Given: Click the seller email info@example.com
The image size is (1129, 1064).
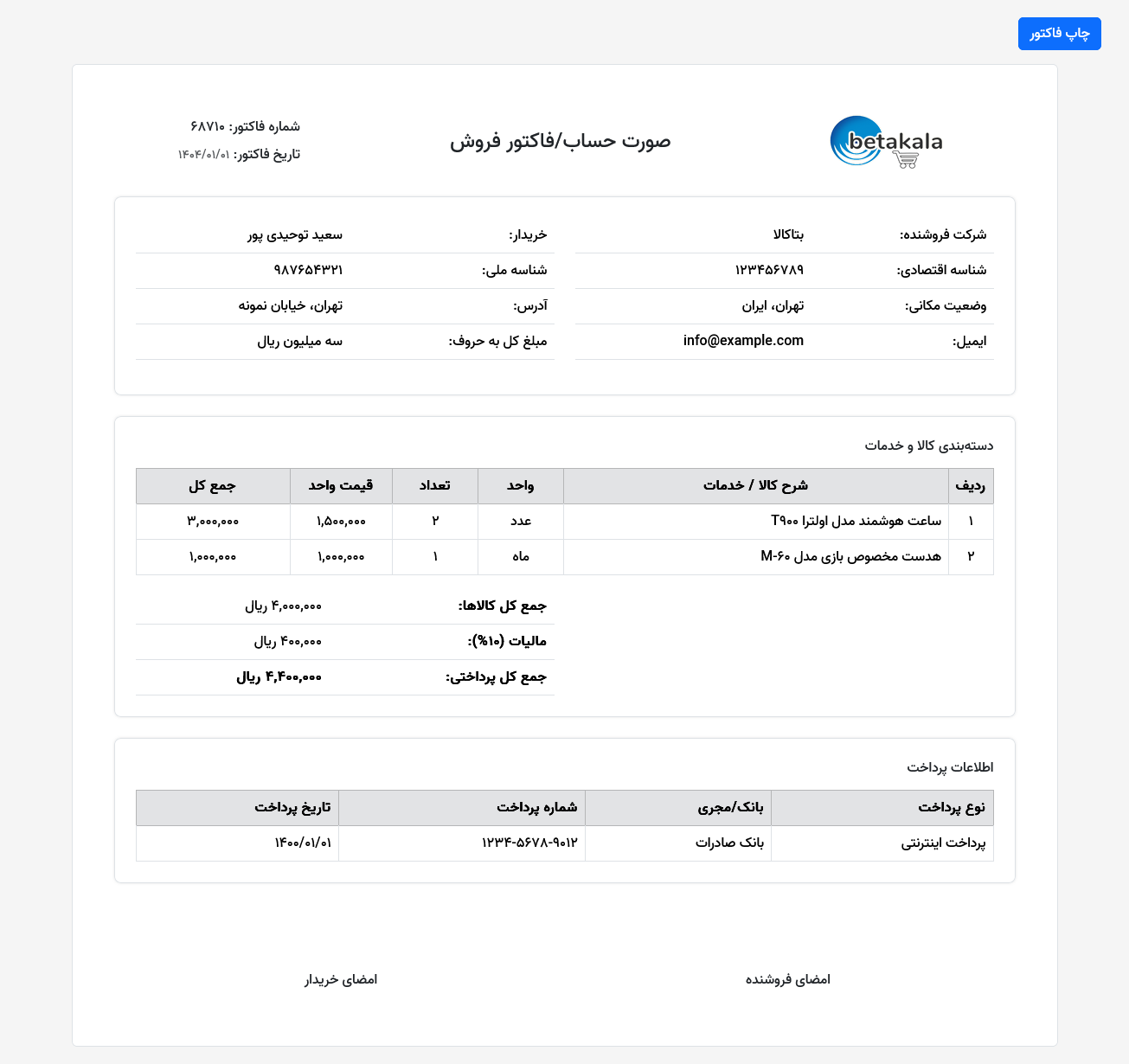Looking at the screenshot, I should tap(743, 341).
